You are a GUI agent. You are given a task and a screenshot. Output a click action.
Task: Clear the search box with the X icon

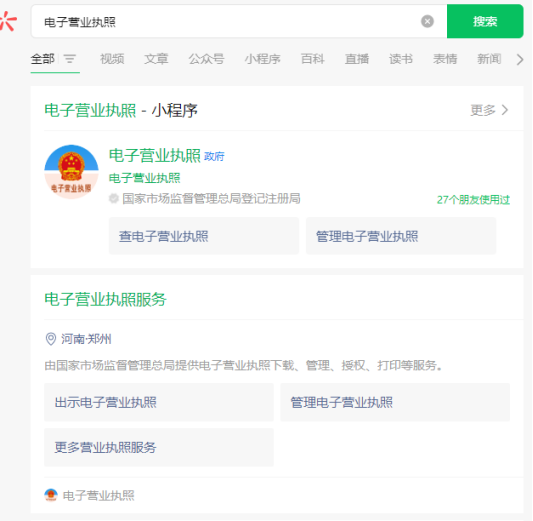(x=427, y=21)
